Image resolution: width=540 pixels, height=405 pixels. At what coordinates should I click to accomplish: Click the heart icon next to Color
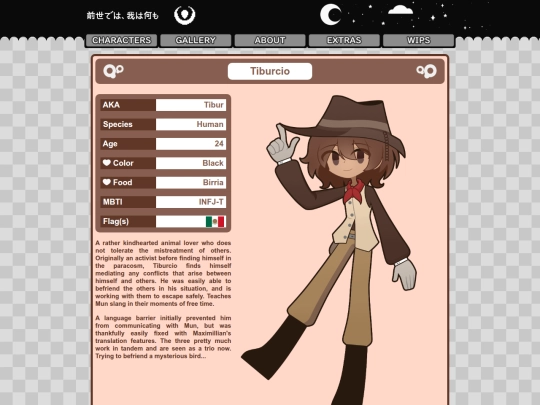tap(107, 163)
